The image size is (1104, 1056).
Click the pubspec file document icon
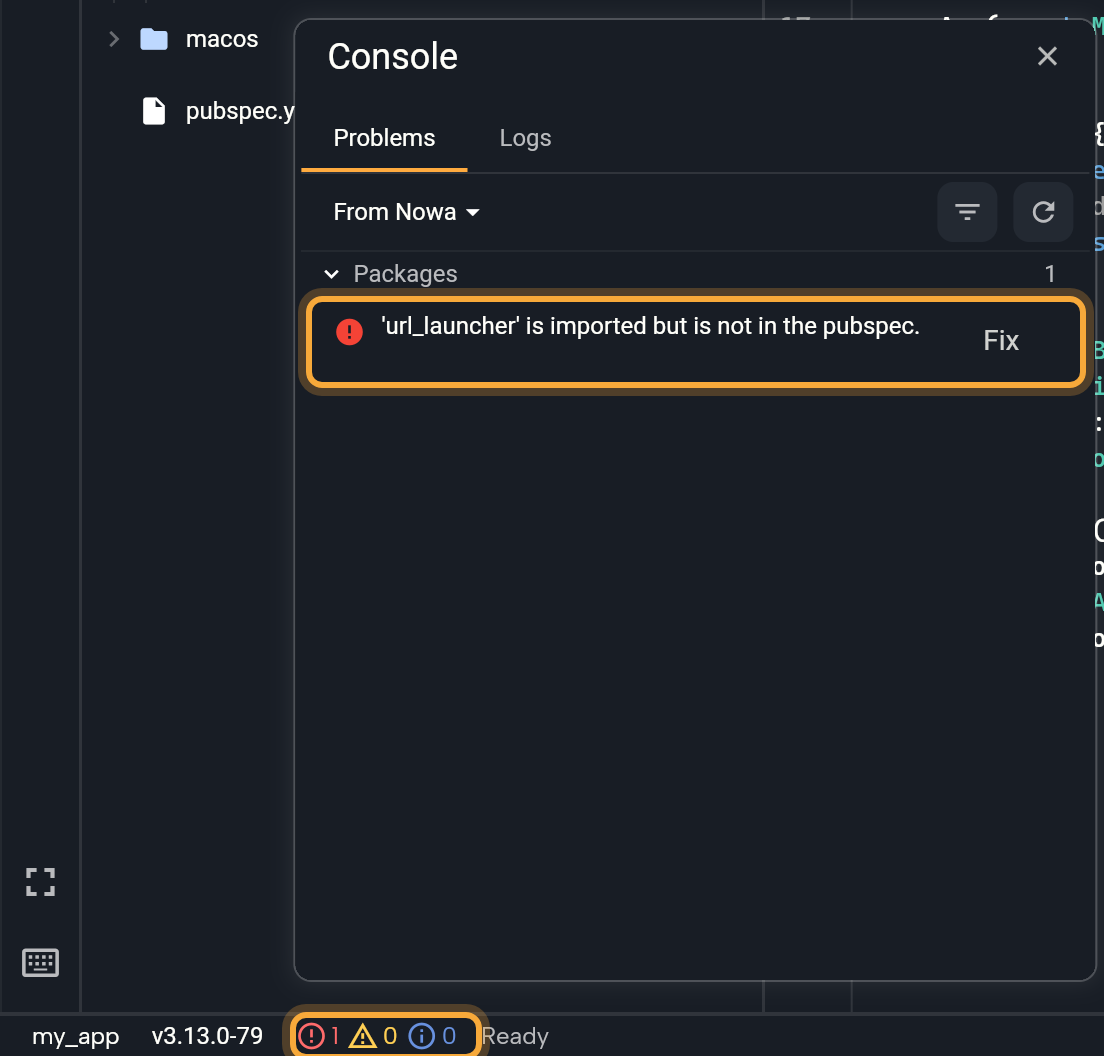[x=154, y=111]
